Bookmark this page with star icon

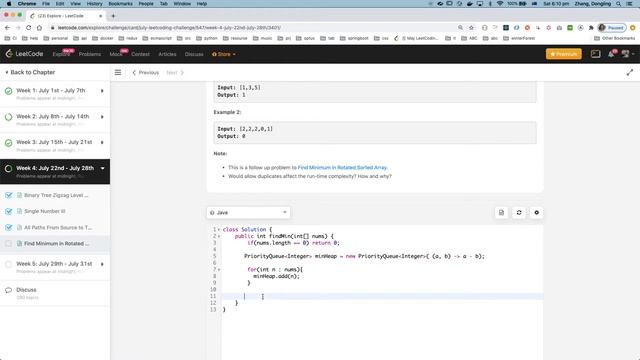[x=471, y=28]
